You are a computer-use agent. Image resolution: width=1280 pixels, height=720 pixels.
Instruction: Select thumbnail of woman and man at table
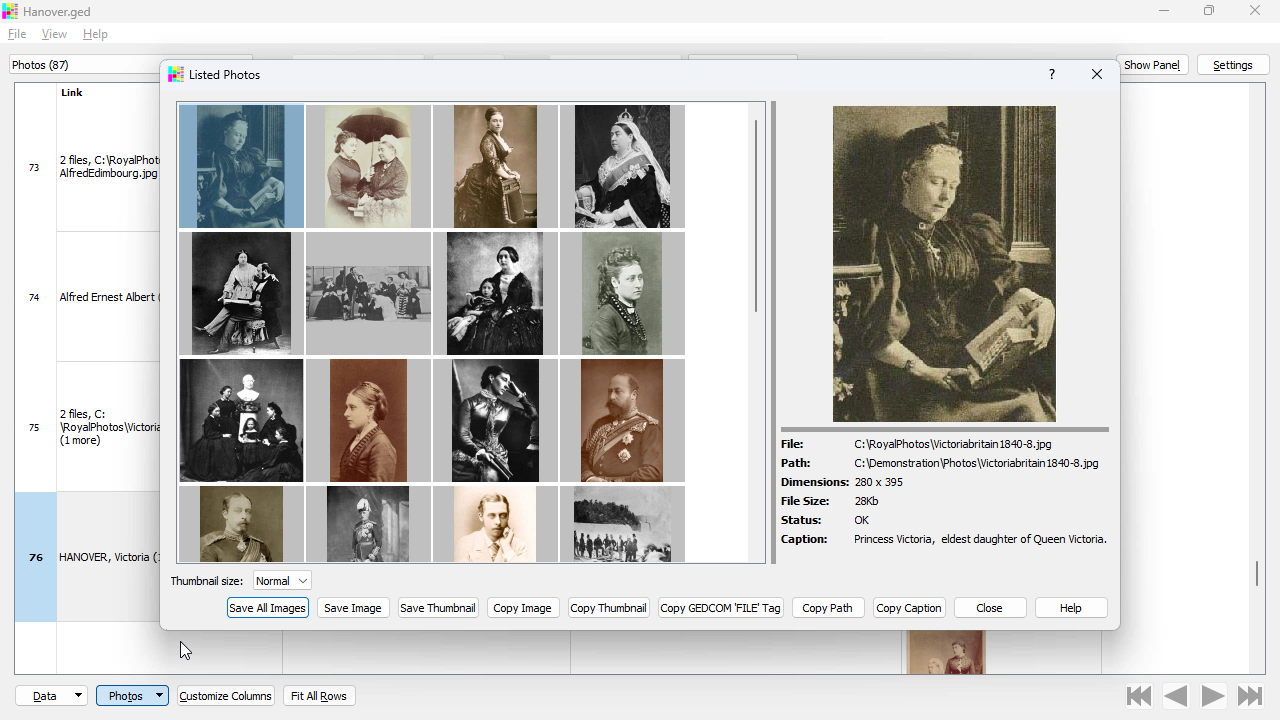(241, 293)
